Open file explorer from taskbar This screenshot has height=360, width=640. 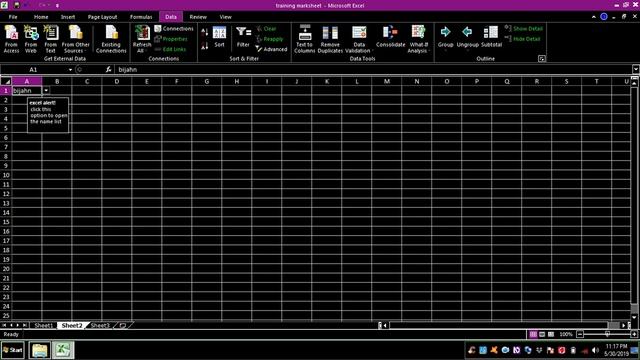click(x=39, y=350)
